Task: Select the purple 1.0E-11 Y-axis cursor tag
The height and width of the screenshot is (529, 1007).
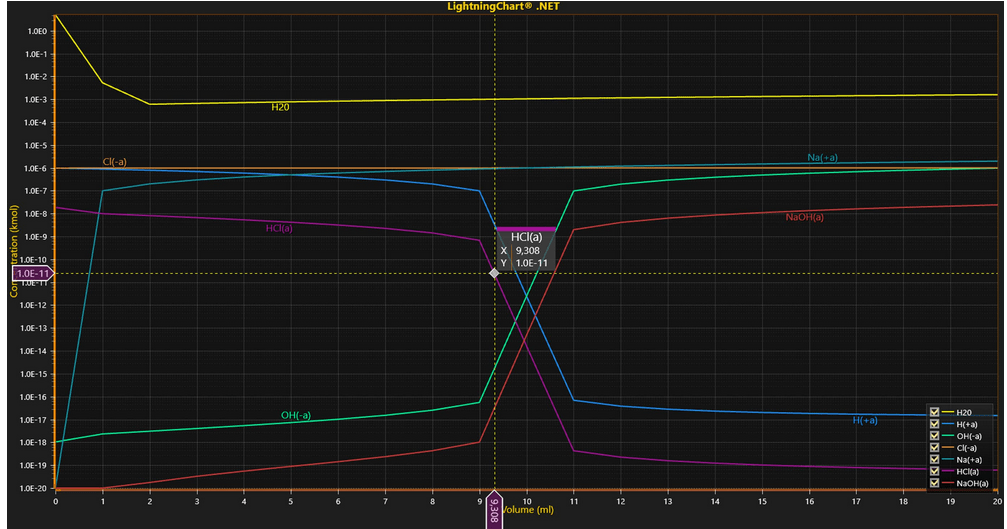Action: pyautogui.click(x=30, y=273)
